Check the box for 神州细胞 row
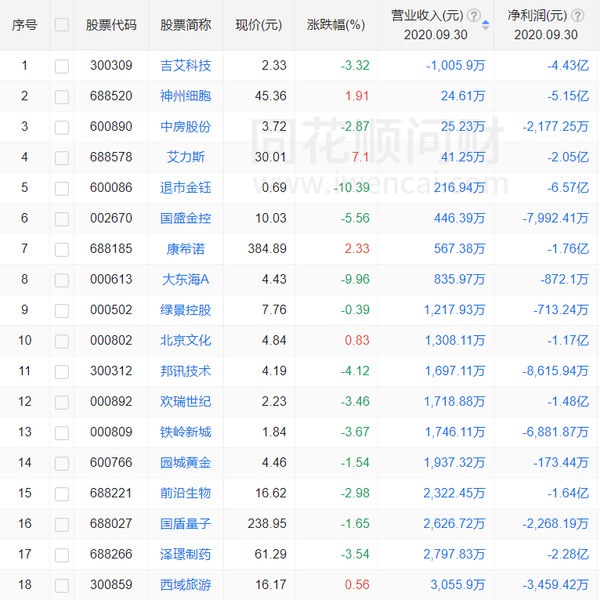 (62, 96)
